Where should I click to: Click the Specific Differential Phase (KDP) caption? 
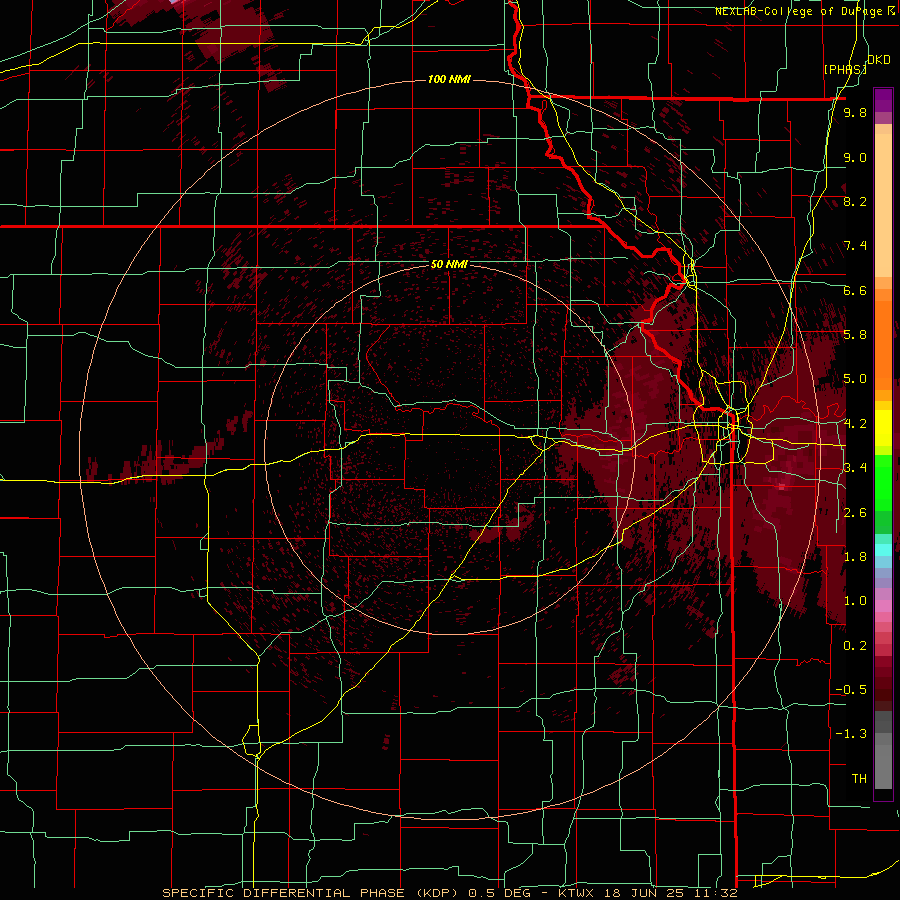(x=312, y=893)
